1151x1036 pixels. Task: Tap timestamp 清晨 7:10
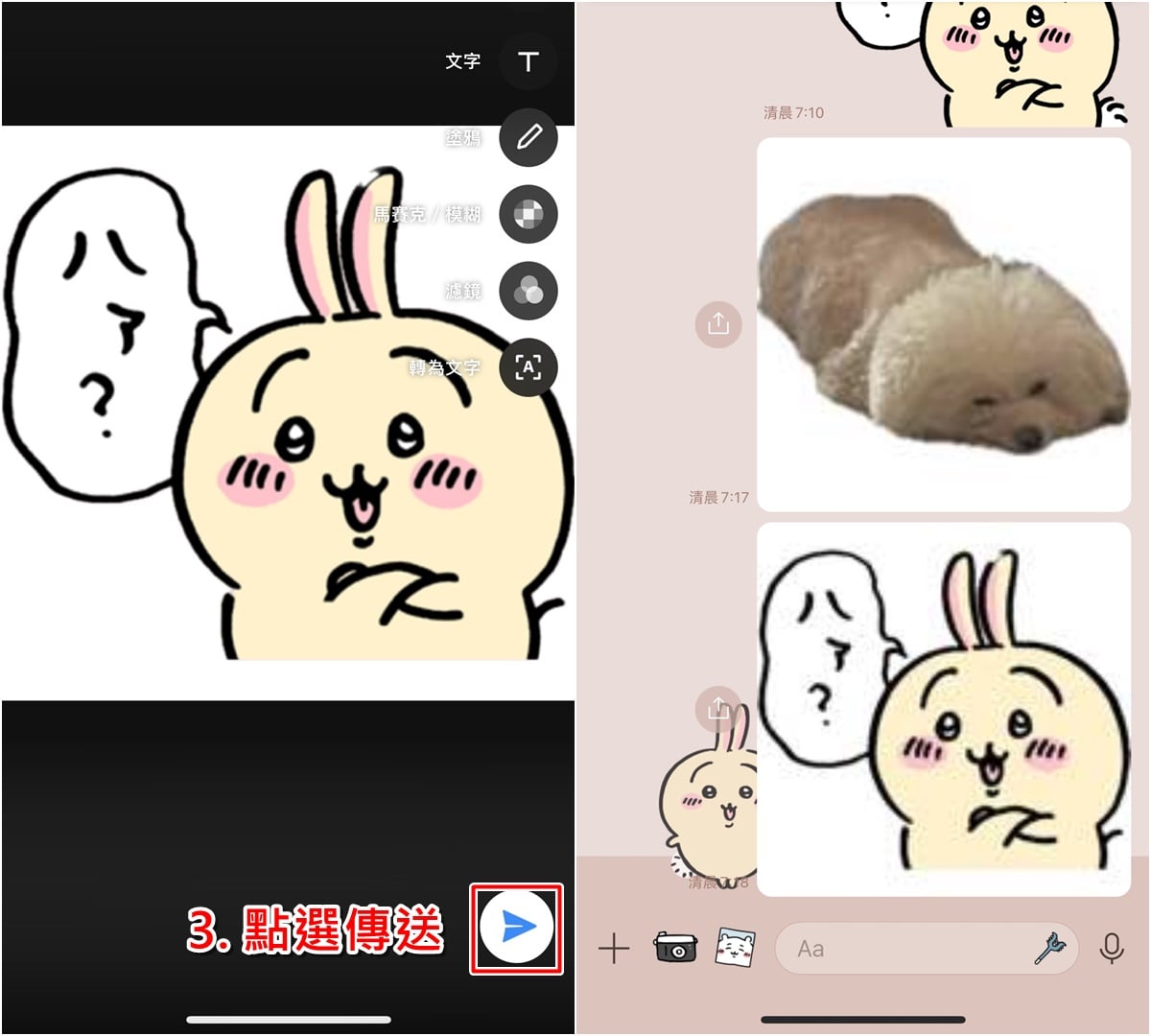[x=793, y=112]
